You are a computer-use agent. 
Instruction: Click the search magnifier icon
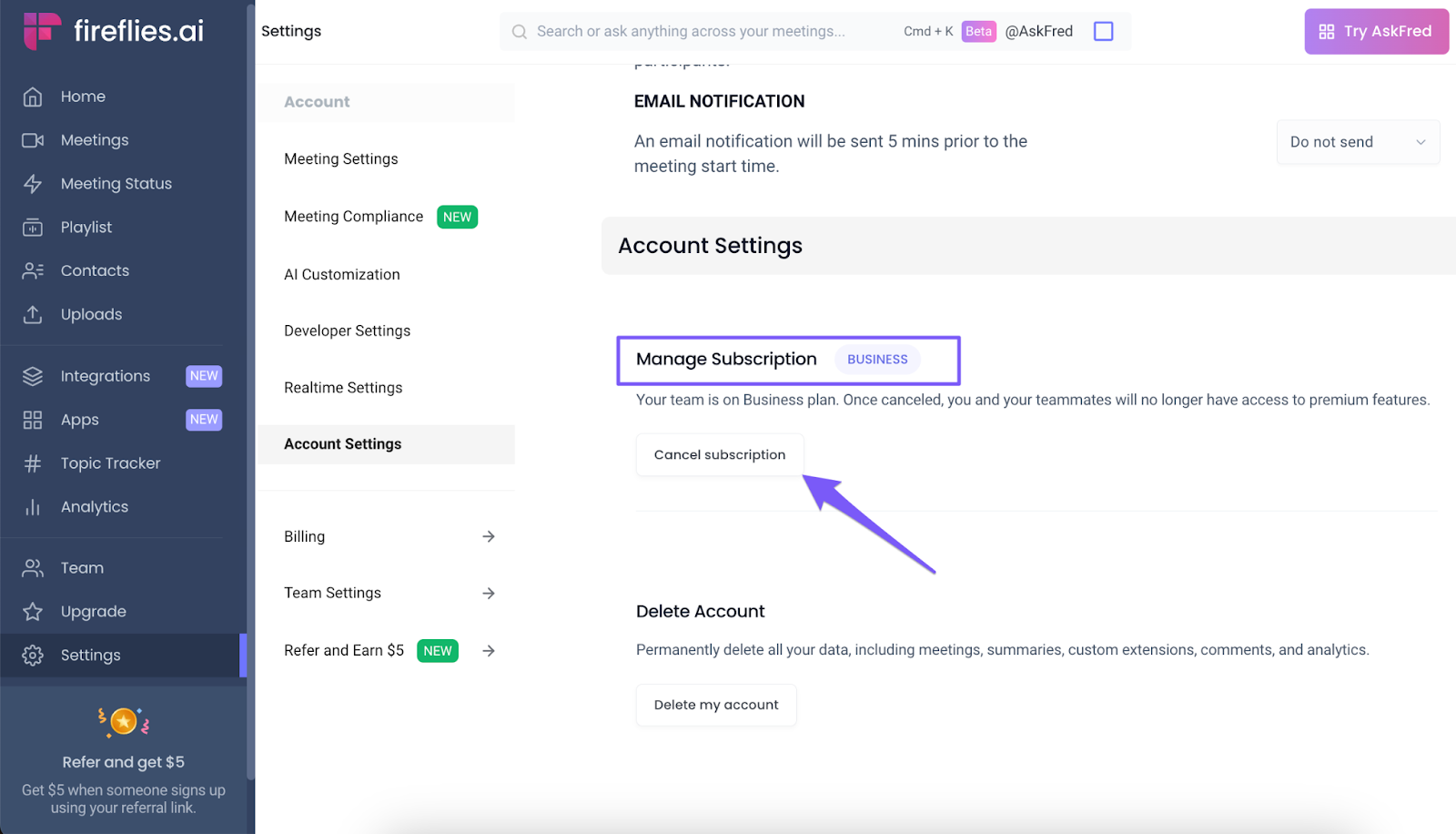[520, 32]
